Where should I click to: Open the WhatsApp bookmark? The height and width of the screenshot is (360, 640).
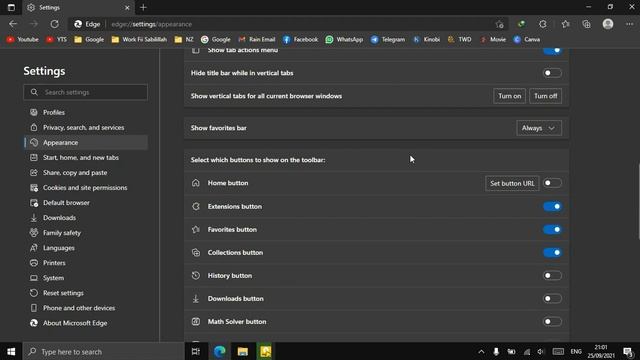point(344,40)
